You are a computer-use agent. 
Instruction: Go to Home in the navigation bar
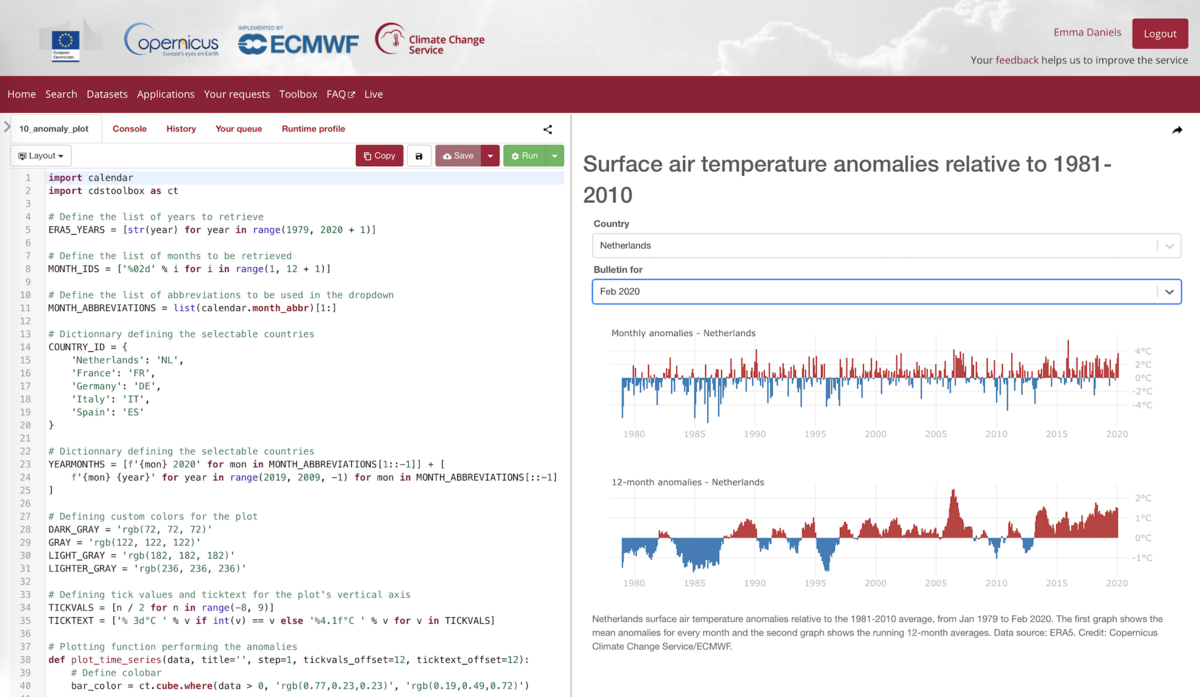(x=22, y=94)
